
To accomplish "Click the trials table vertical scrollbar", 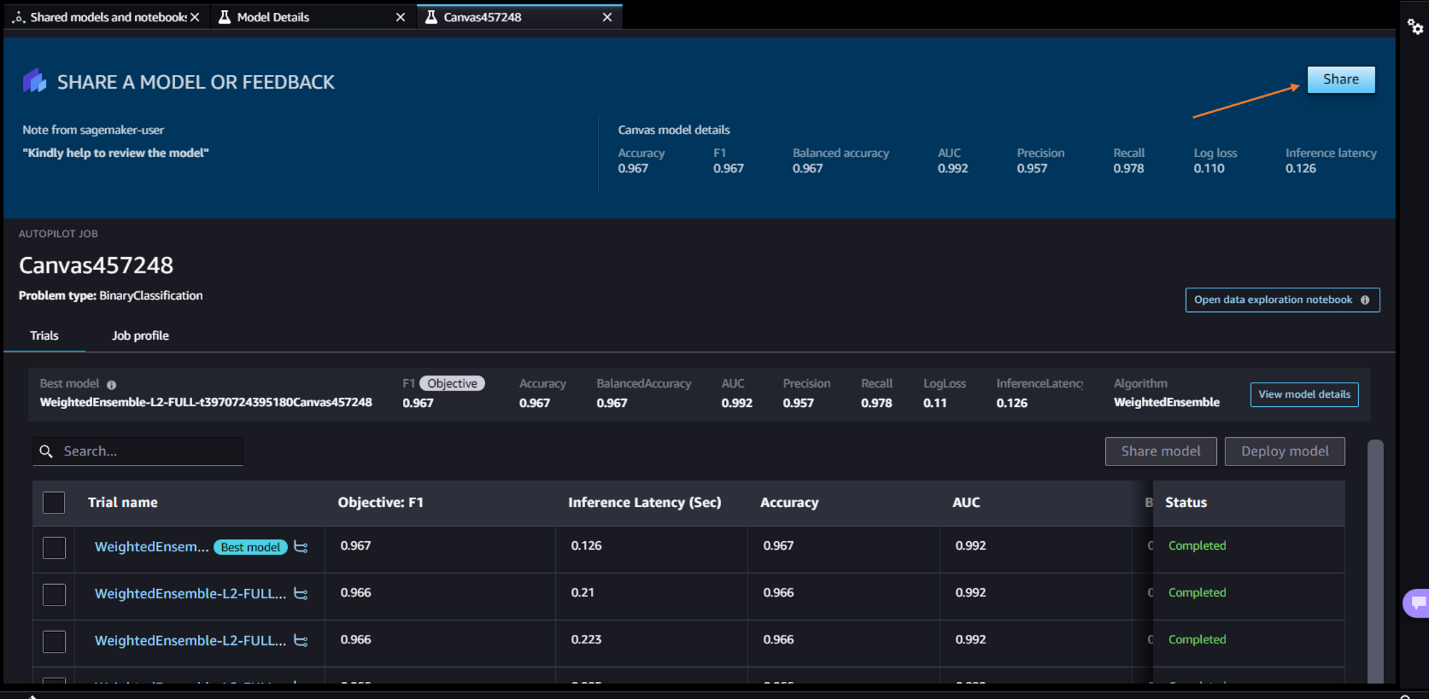I will click(x=1375, y=560).
